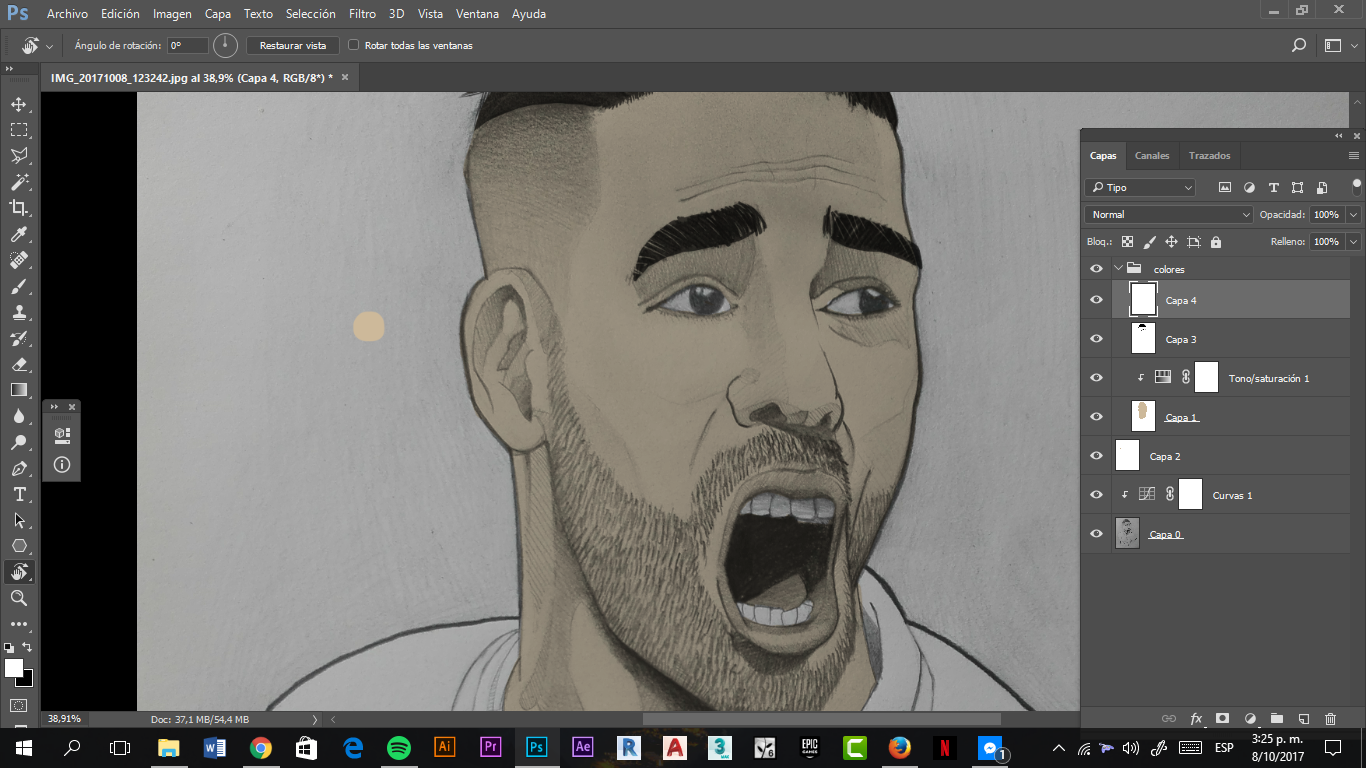This screenshot has height=768, width=1366.
Task: Click the rotation angle input field
Action: [188, 45]
